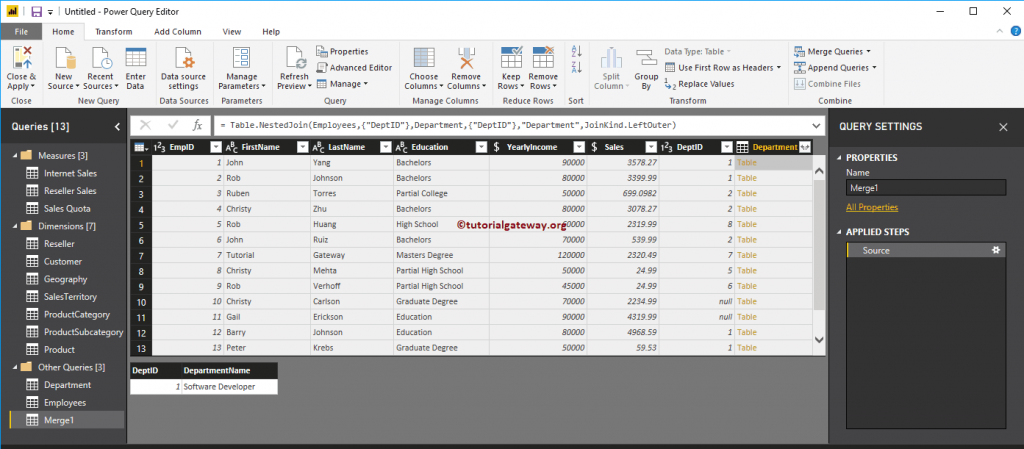
Task: Open YearlyIncome filter dropdown
Action: tap(579, 147)
